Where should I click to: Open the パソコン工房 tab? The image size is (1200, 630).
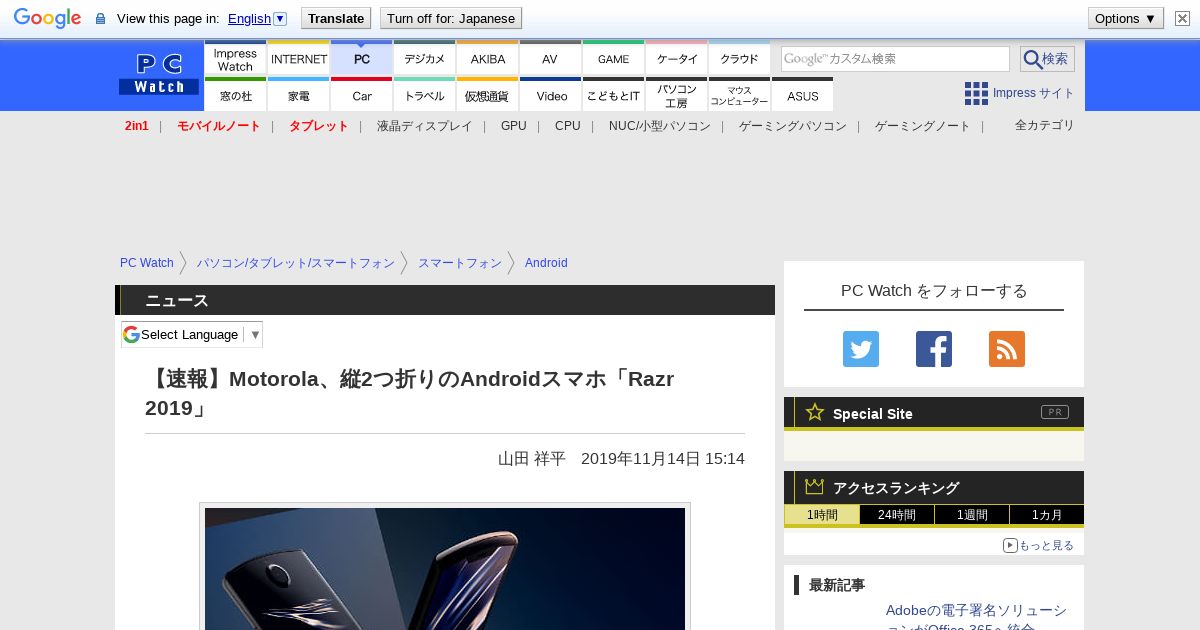tap(677, 95)
